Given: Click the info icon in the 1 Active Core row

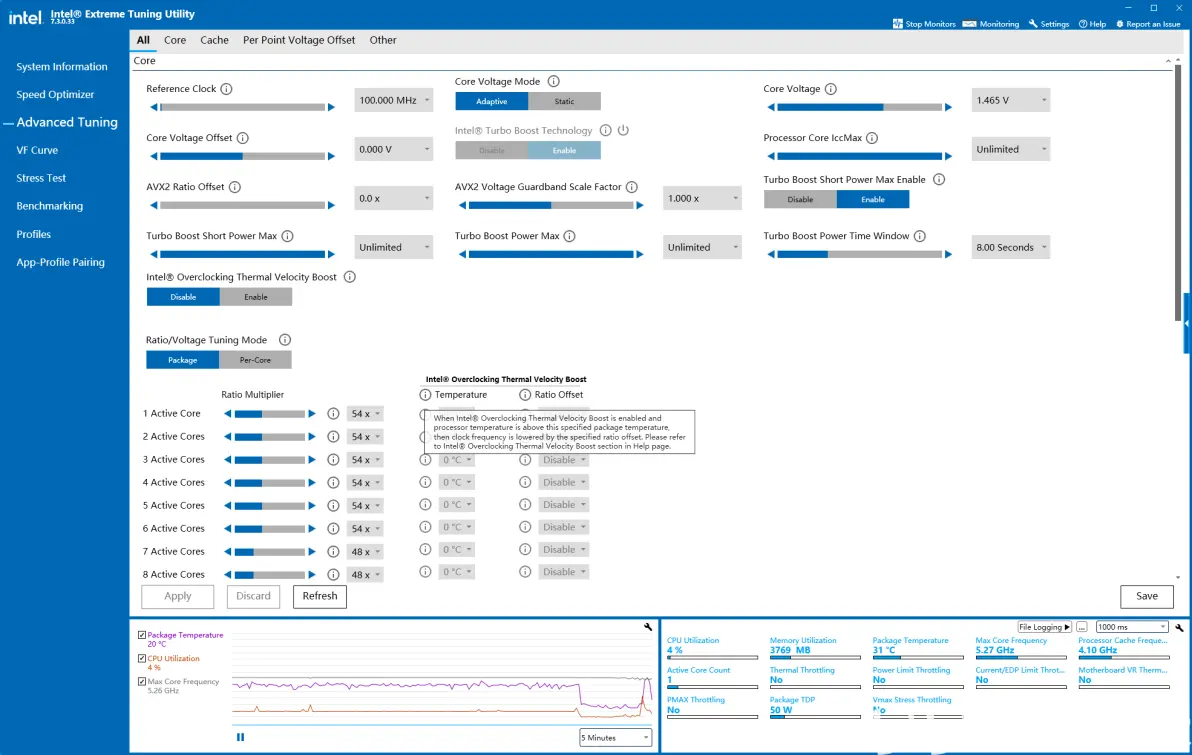Looking at the screenshot, I should coord(333,414).
